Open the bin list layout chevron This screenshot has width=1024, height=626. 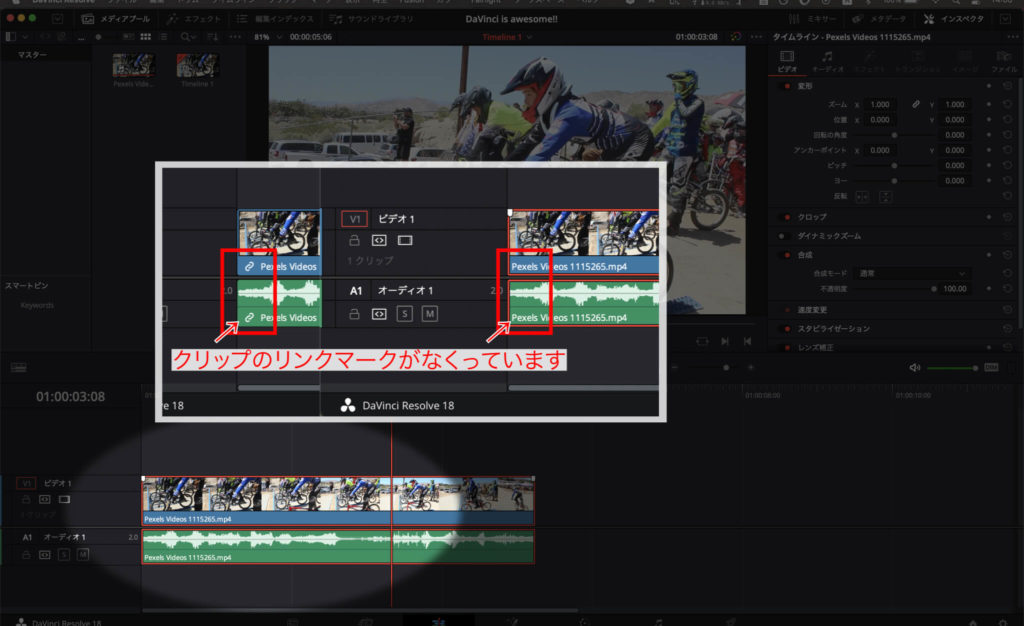(25, 37)
